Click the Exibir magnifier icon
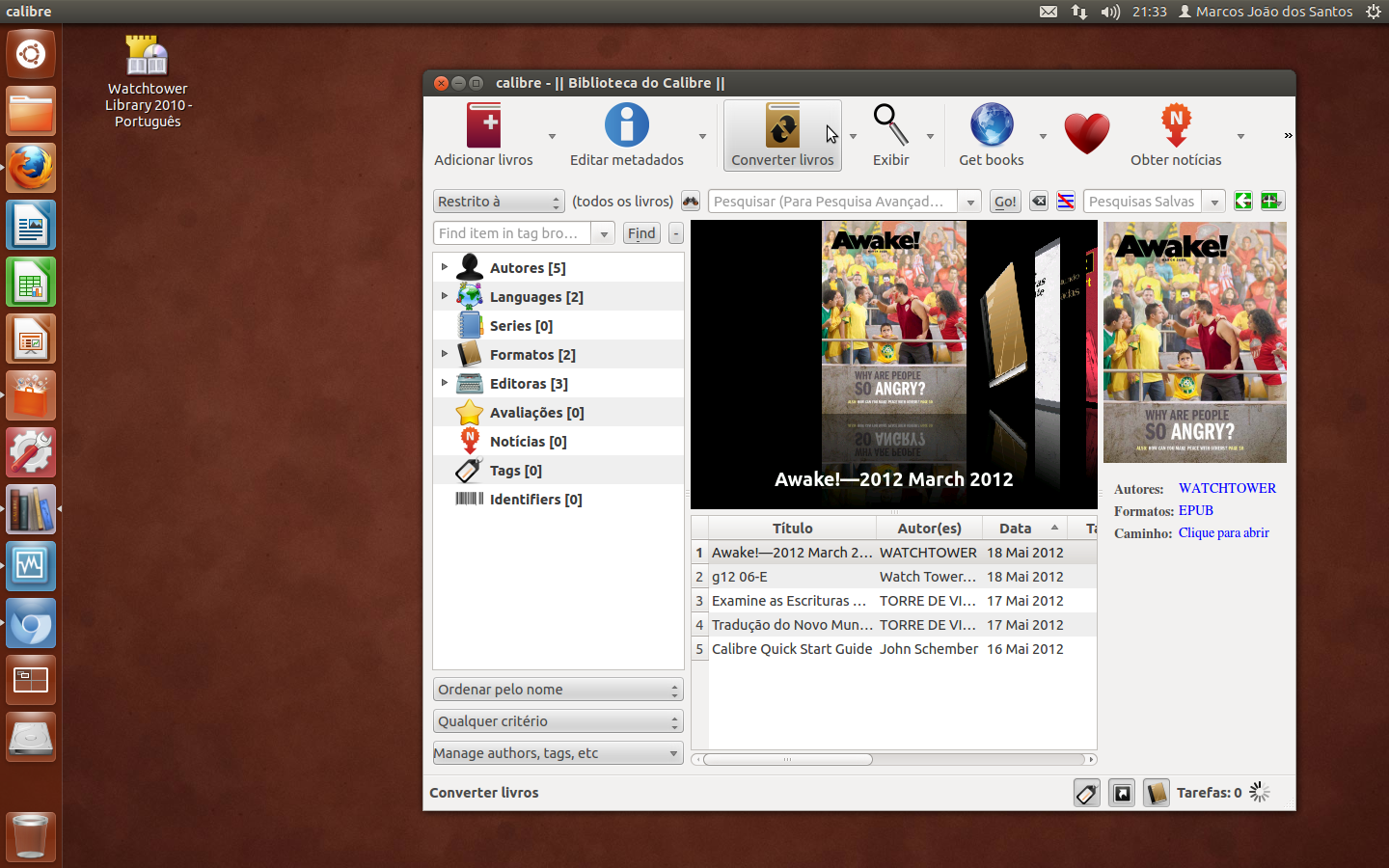 point(890,125)
